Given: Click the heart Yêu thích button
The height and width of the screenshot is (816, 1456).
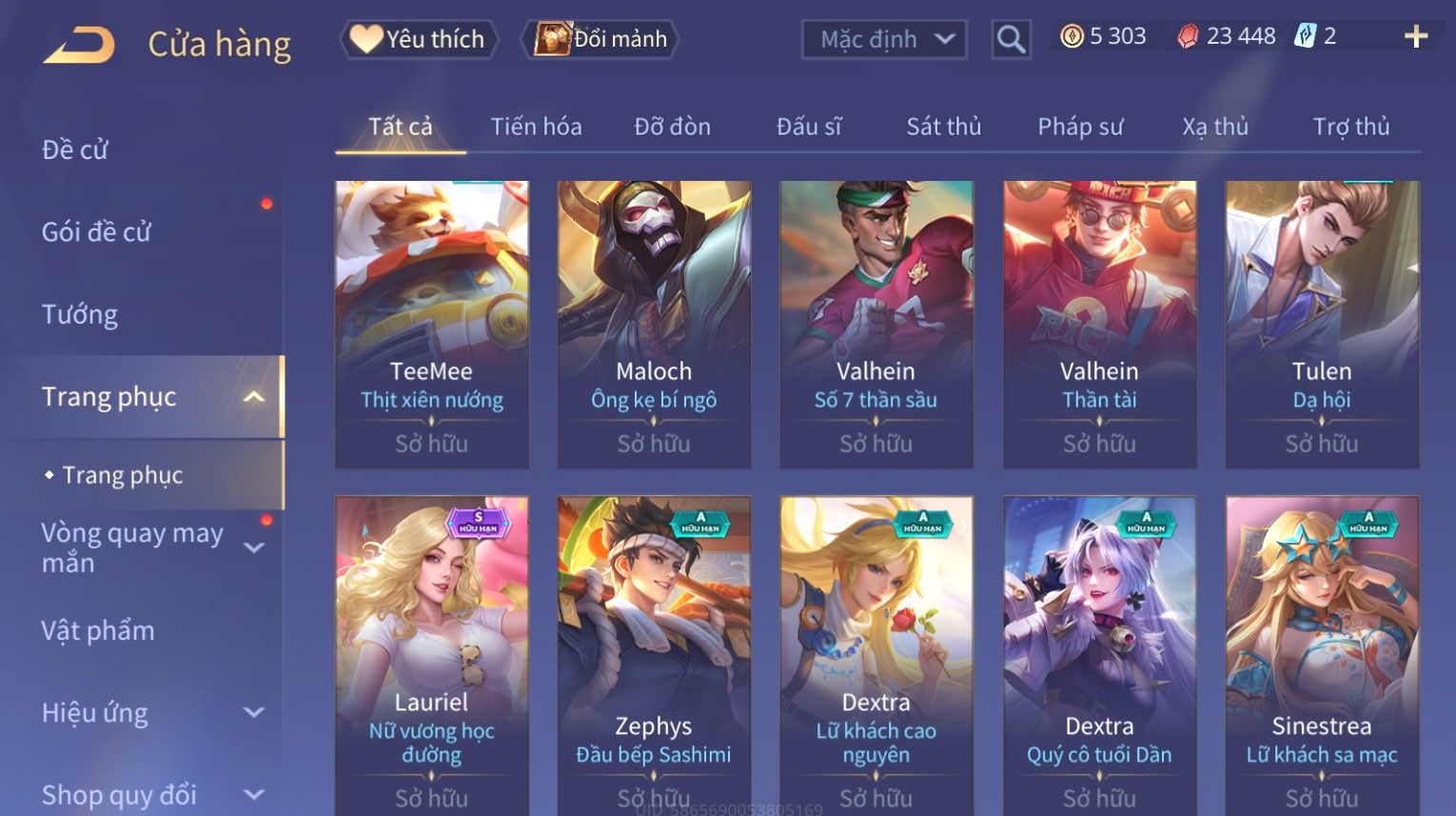Looking at the screenshot, I should [x=419, y=39].
